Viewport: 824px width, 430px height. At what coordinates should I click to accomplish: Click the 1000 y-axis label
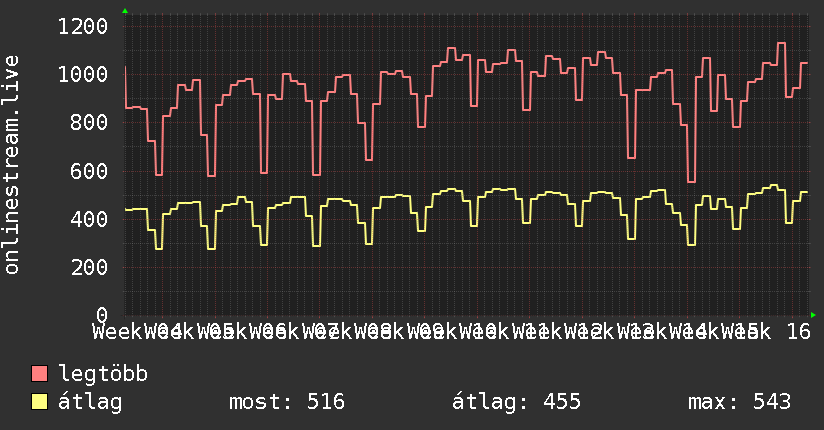coord(83,74)
